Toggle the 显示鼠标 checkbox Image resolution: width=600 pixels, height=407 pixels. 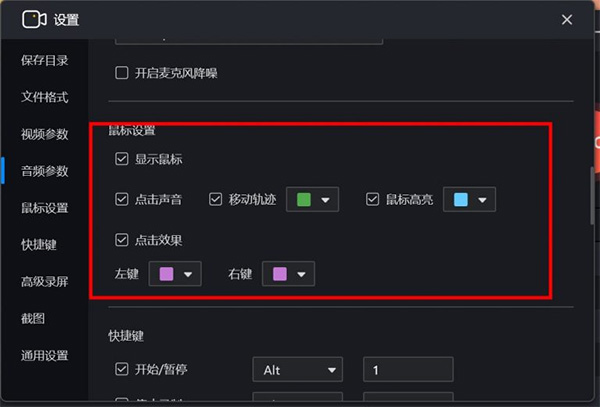click(x=122, y=159)
